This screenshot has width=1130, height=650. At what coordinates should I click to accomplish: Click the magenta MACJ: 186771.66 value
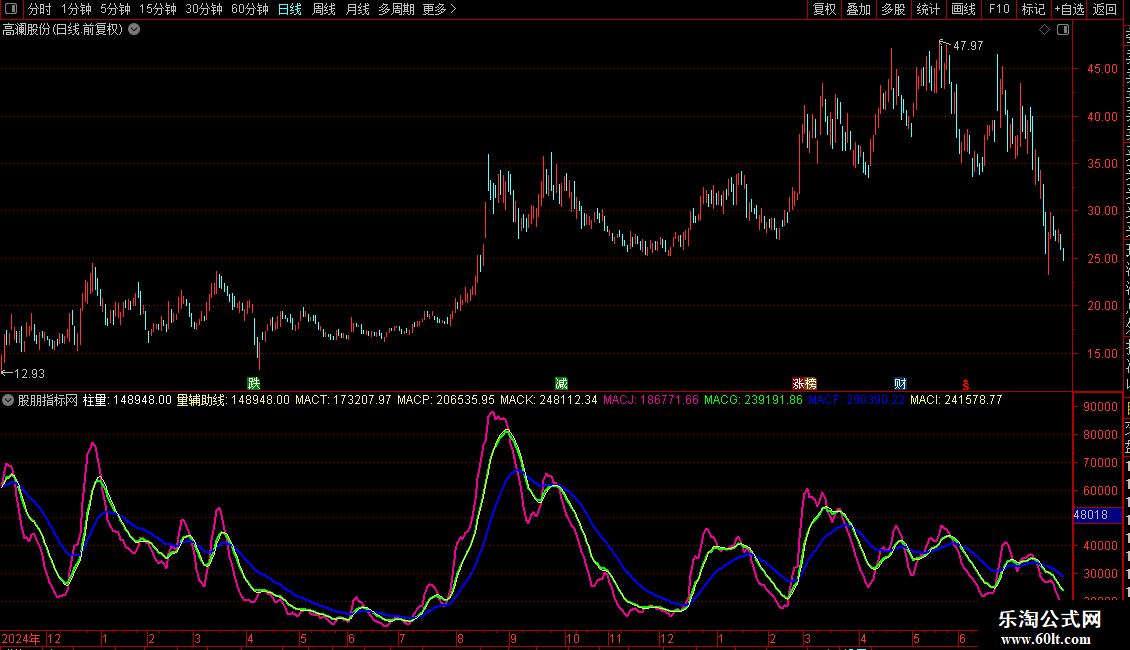651,400
